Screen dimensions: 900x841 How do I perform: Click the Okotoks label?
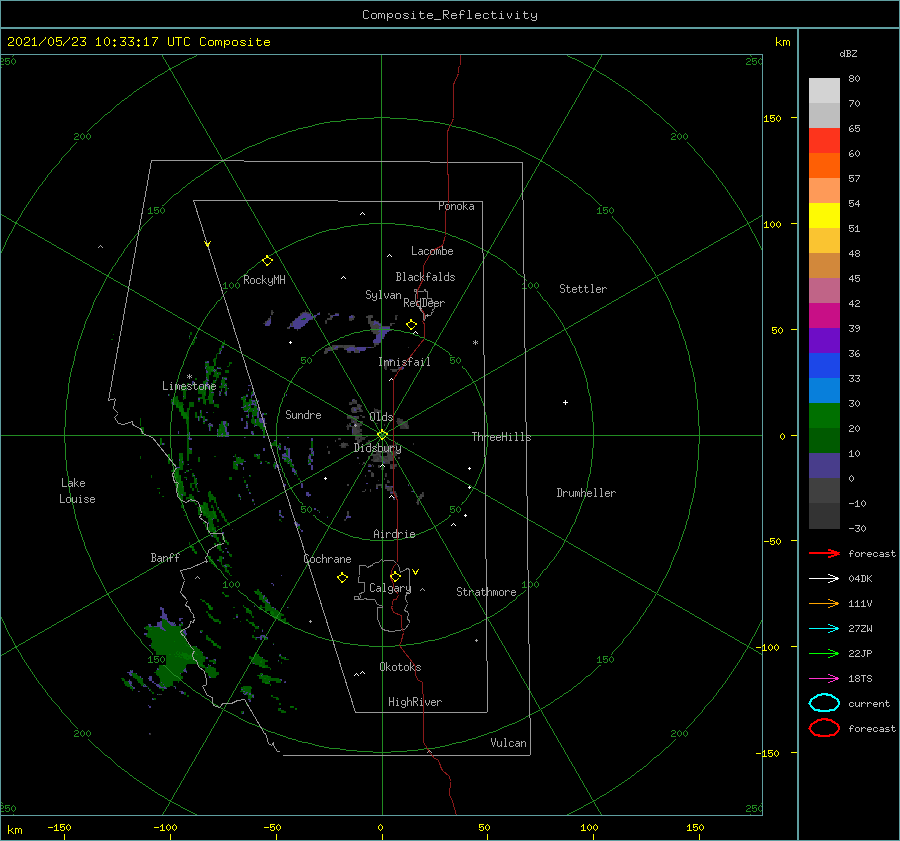[x=400, y=667]
